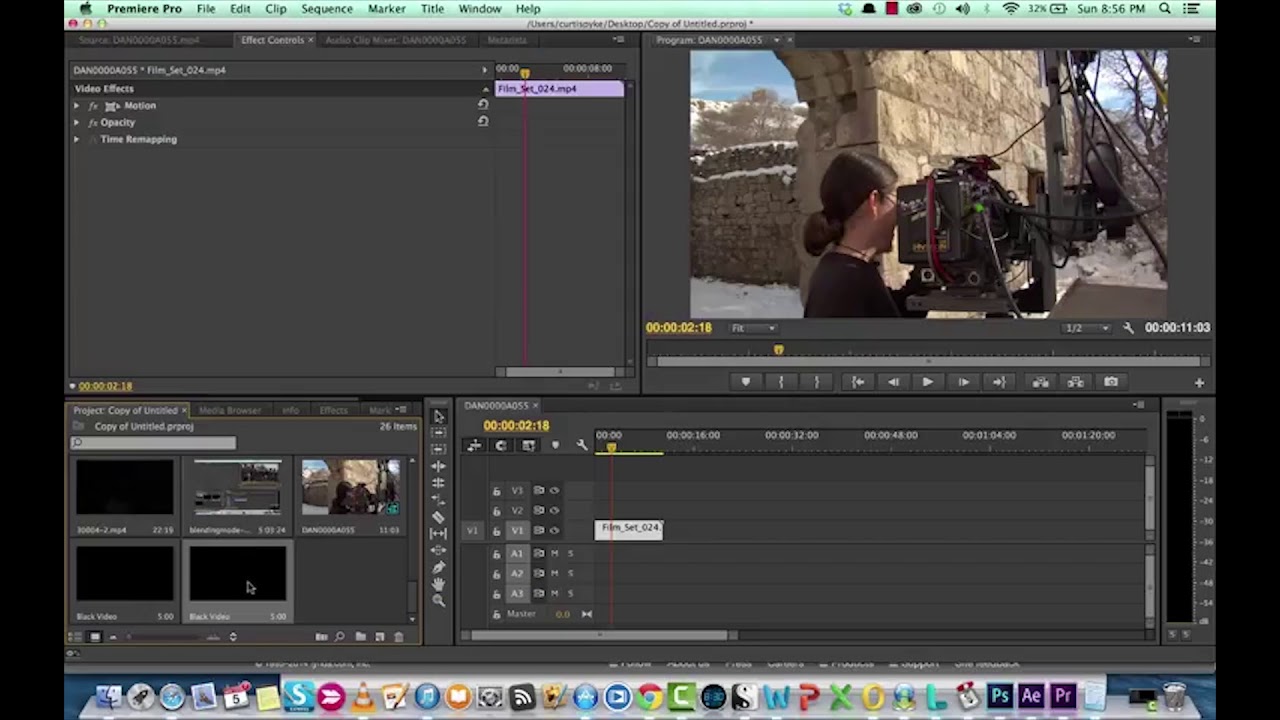Click the Export Frame camera icon
Image resolution: width=1280 pixels, height=720 pixels.
tap(1111, 382)
